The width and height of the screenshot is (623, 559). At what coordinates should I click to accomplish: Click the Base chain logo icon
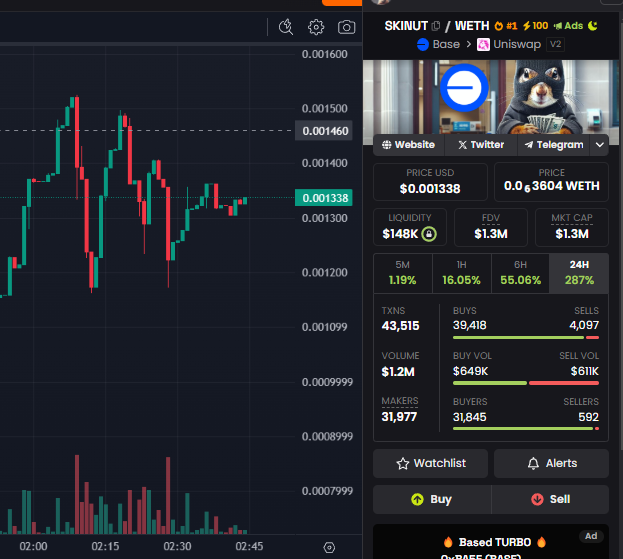[423, 44]
